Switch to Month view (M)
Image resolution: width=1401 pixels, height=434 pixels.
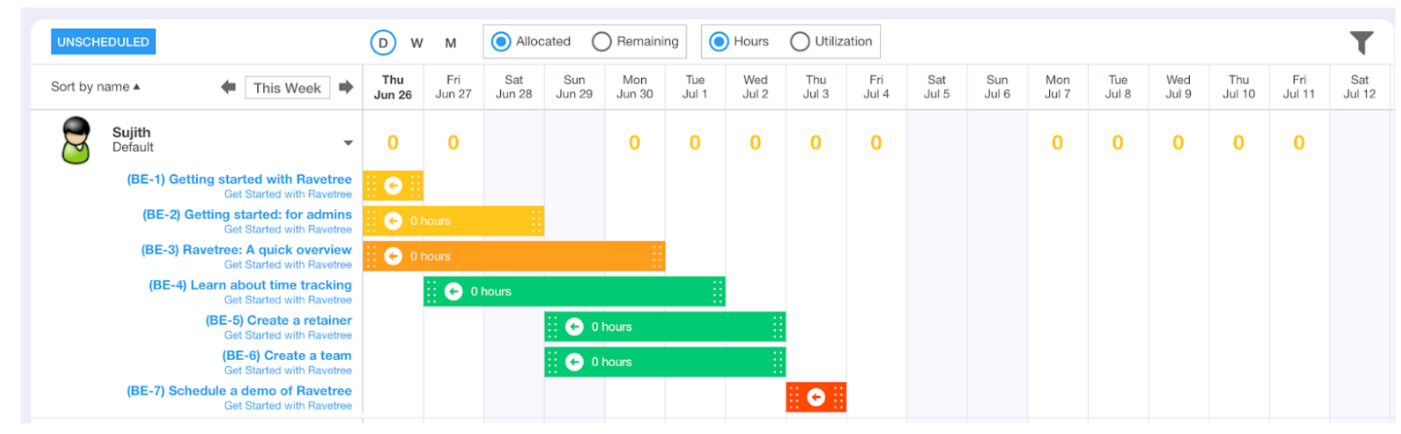point(451,43)
